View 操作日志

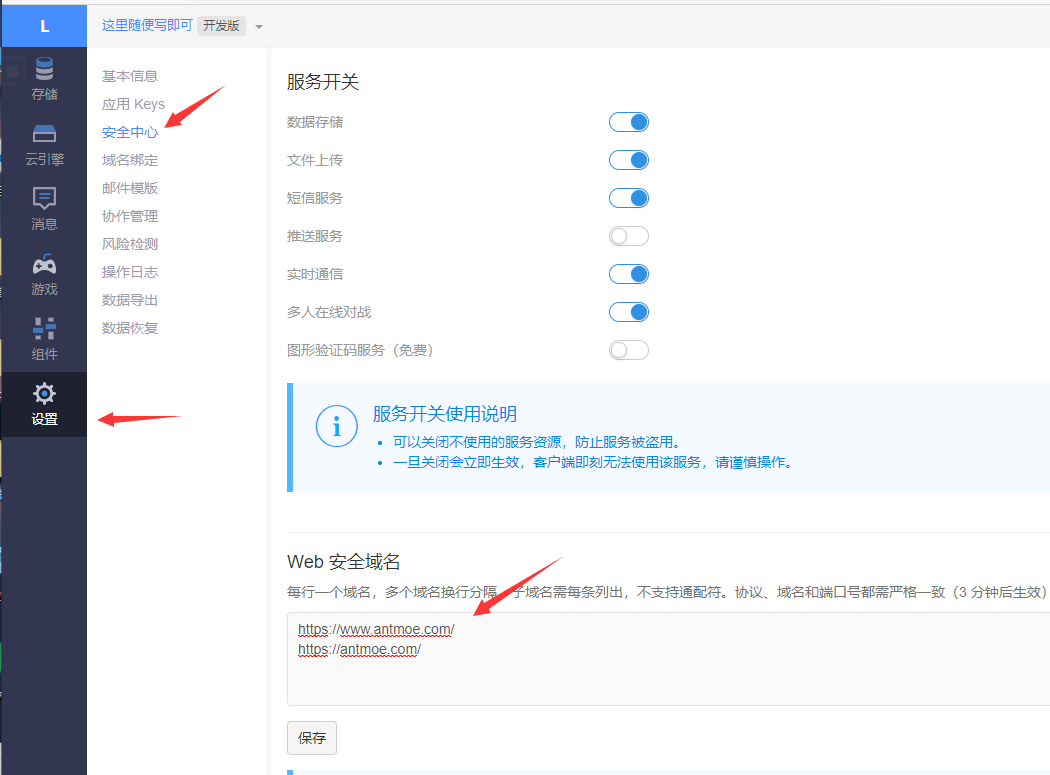coord(130,272)
